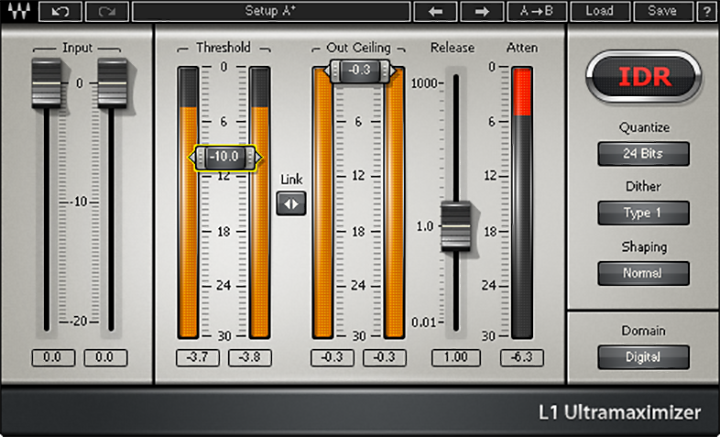
Task: Click the Dither label
Action: click(643, 186)
